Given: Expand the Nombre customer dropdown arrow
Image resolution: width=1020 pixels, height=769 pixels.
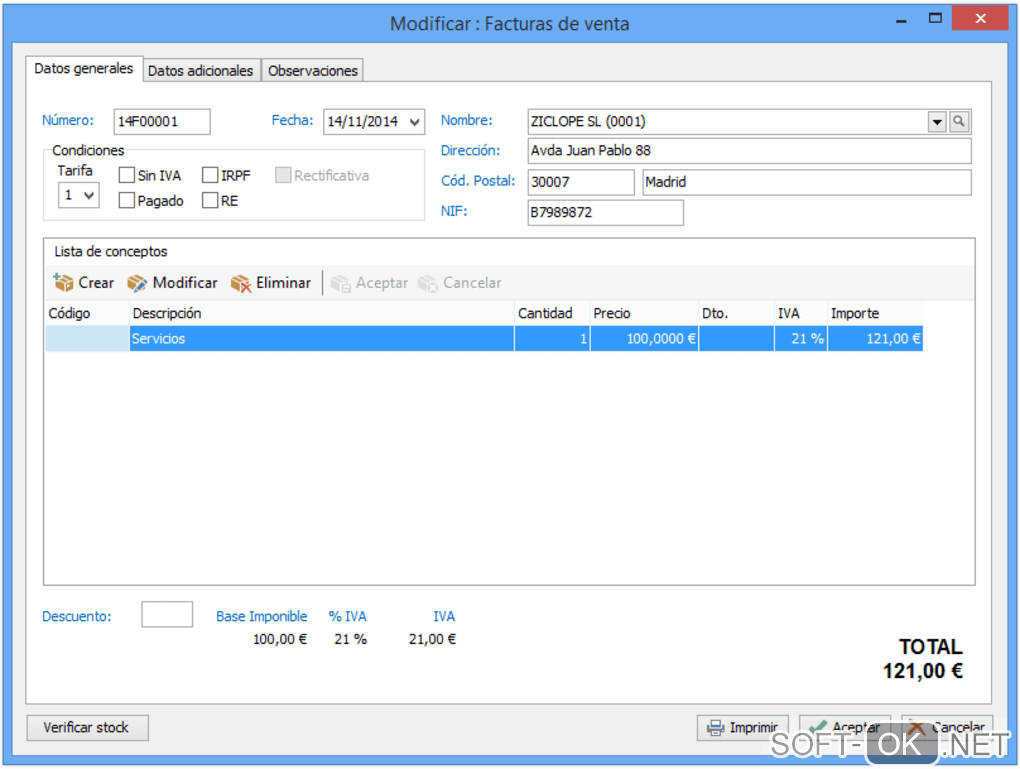Looking at the screenshot, I should click(937, 122).
